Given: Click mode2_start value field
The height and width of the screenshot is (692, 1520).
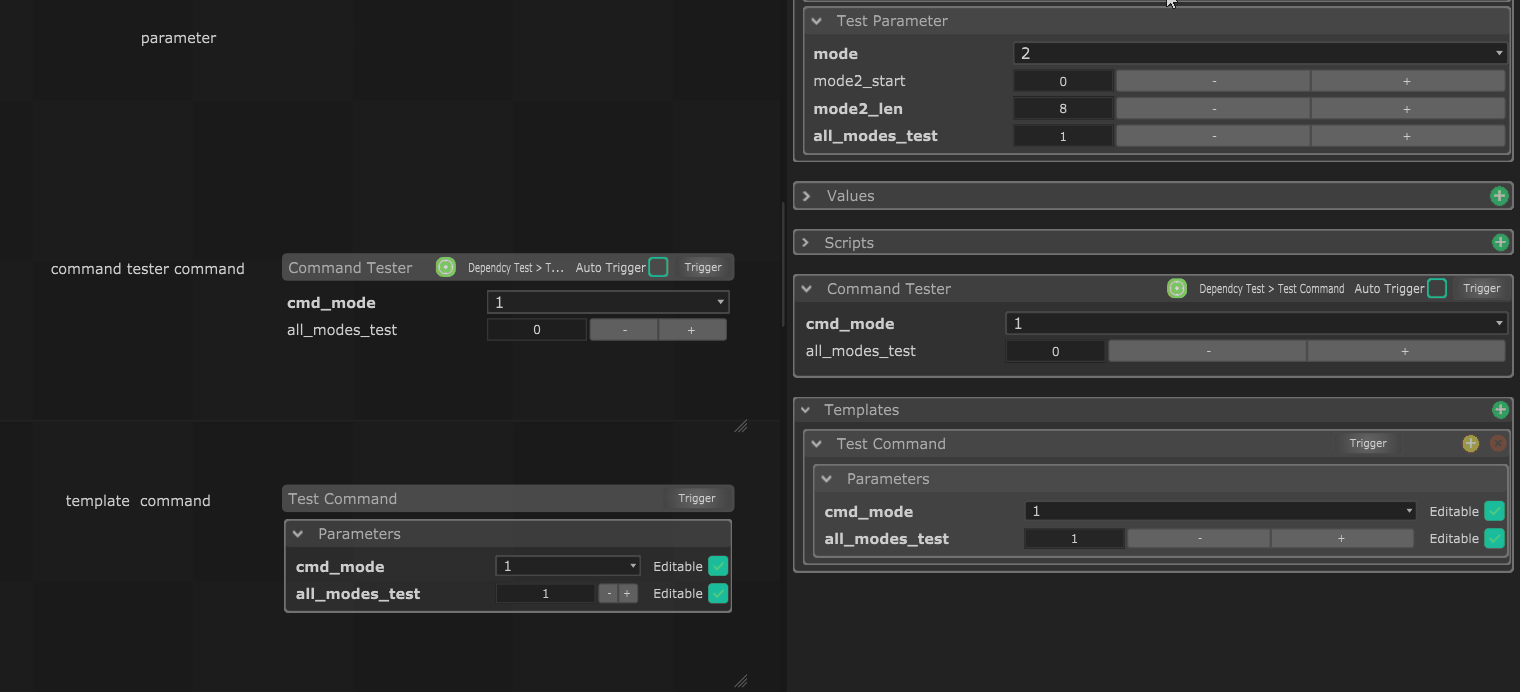Looking at the screenshot, I should (1063, 81).
